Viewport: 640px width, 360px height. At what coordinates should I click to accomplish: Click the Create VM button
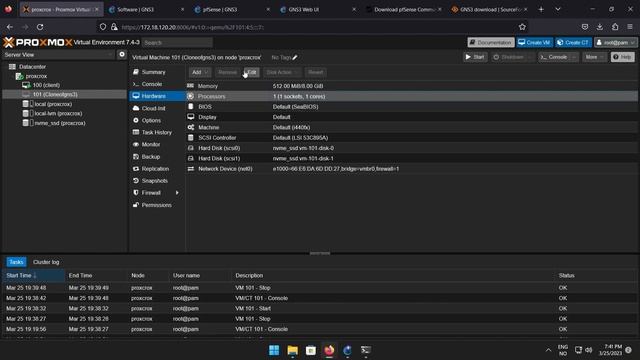534,42
